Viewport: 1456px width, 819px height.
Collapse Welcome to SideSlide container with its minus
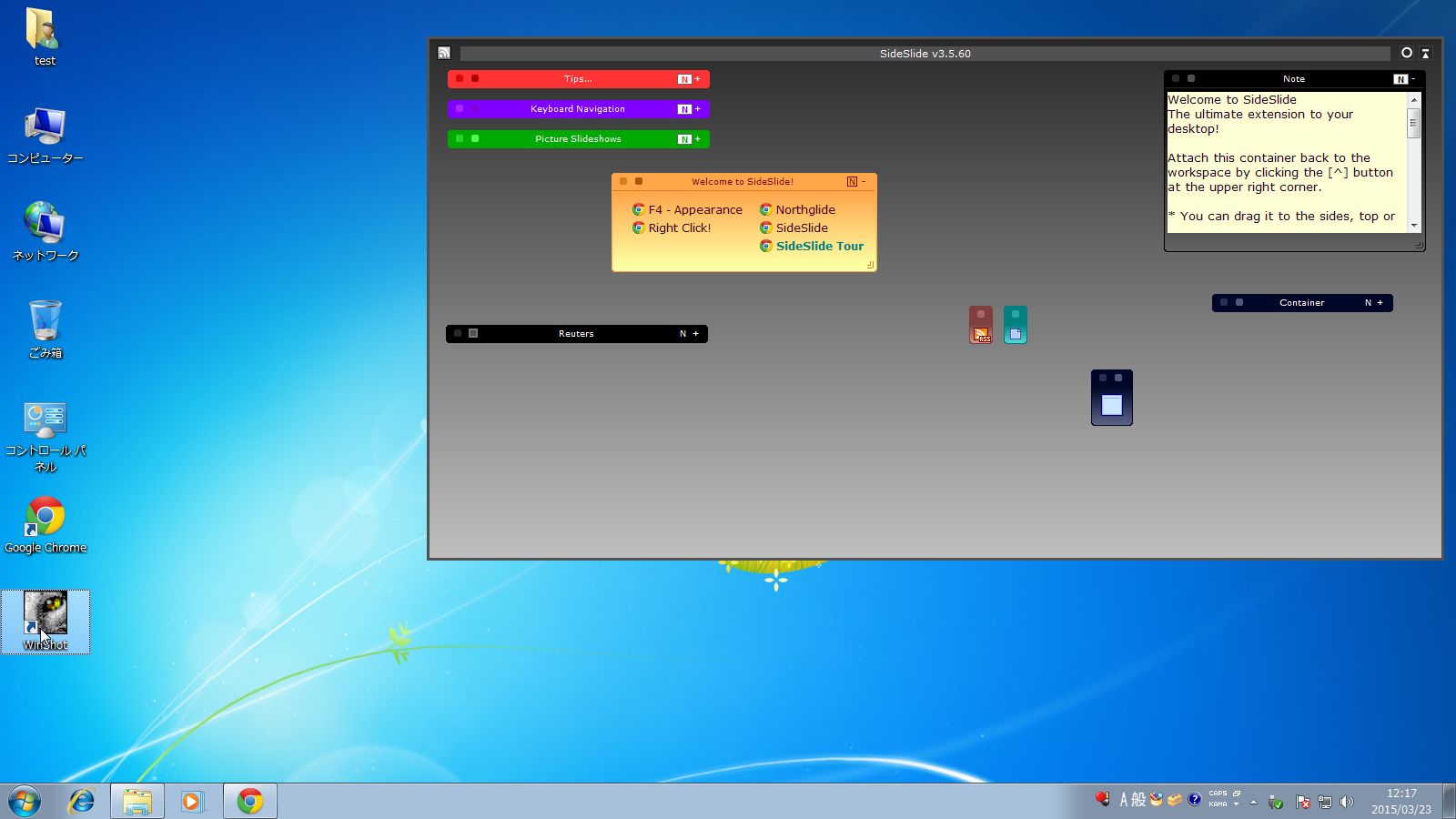tap(864, 182)
